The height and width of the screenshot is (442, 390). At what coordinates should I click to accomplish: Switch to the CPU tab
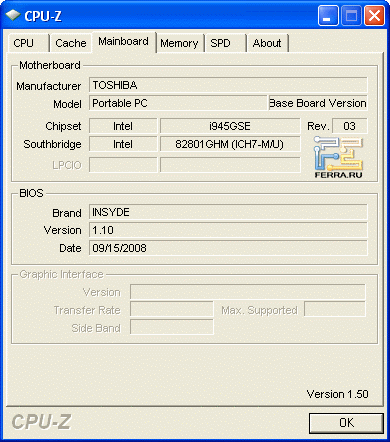point(28,43)
